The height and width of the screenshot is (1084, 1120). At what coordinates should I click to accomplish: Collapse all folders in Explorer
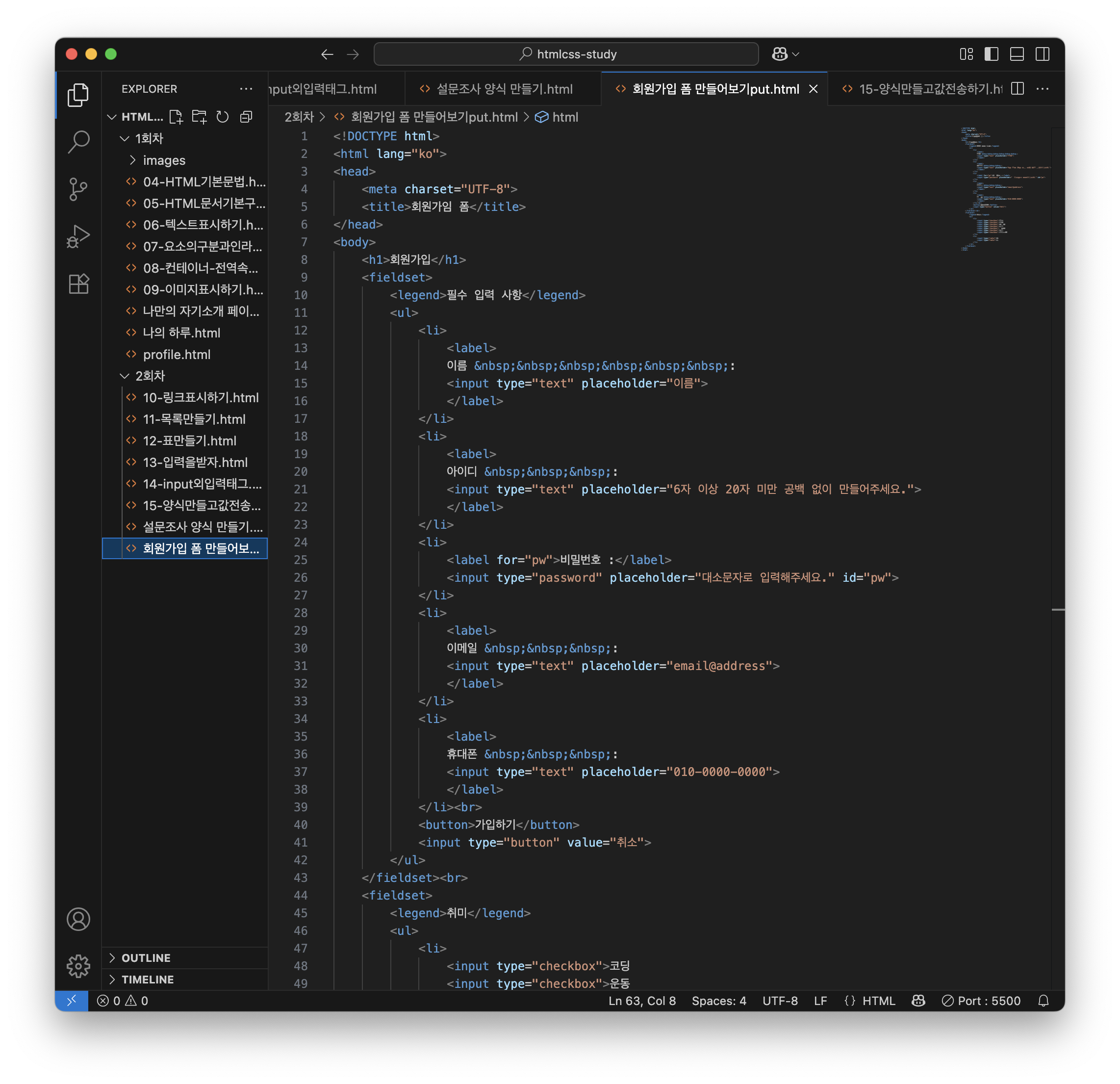(246, 117)
